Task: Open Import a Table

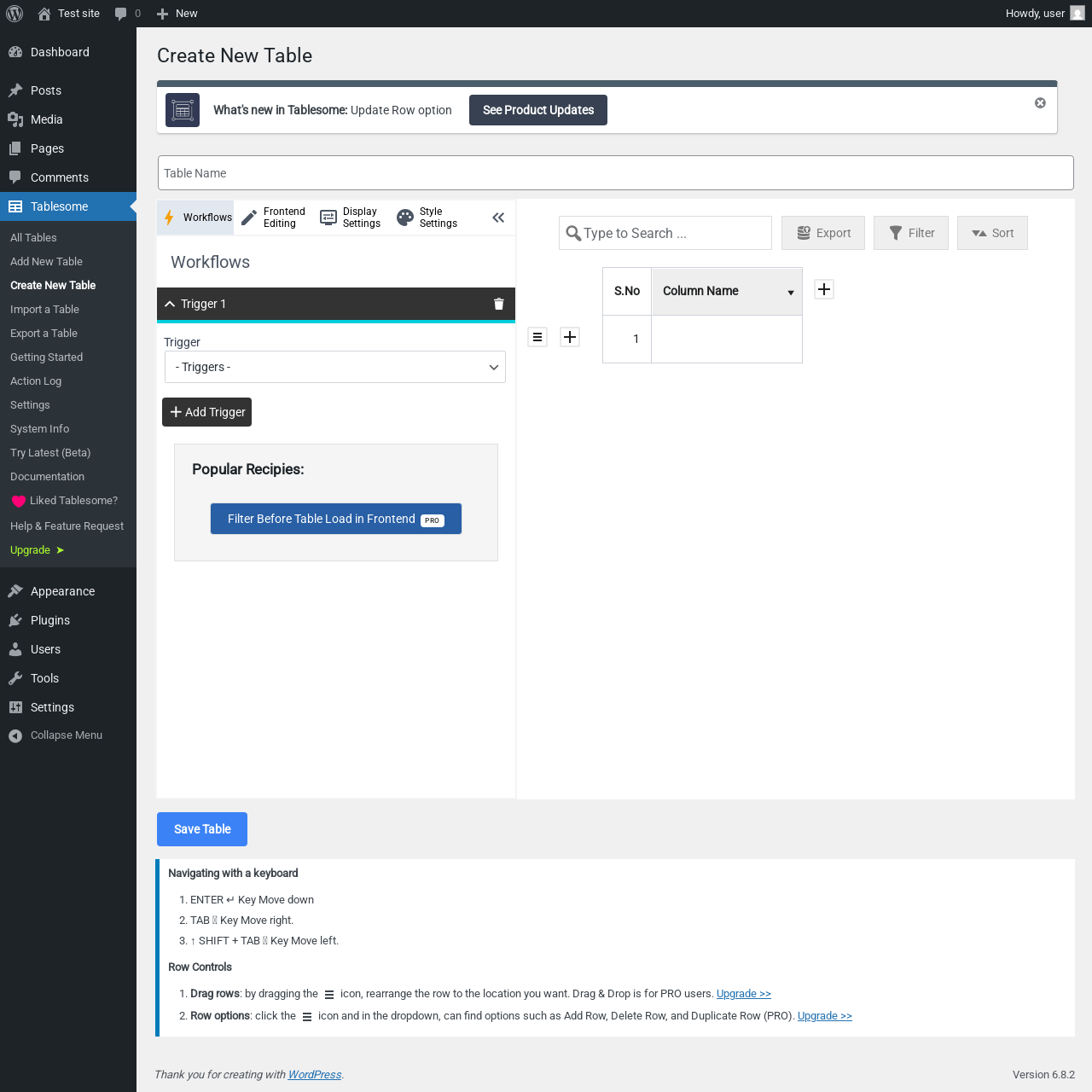Action: [x=44, y=310]
